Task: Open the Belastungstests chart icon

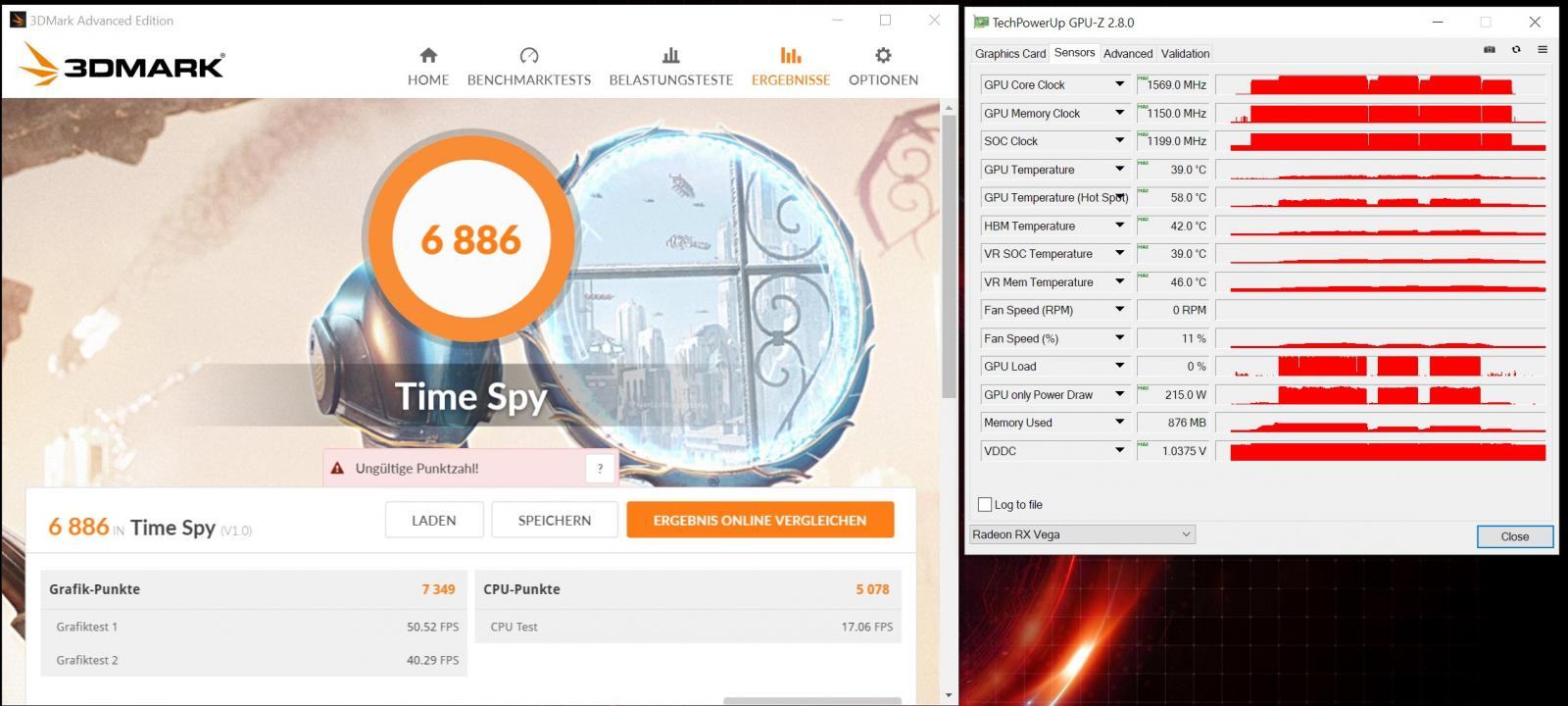Action: [x=671, y=56]
